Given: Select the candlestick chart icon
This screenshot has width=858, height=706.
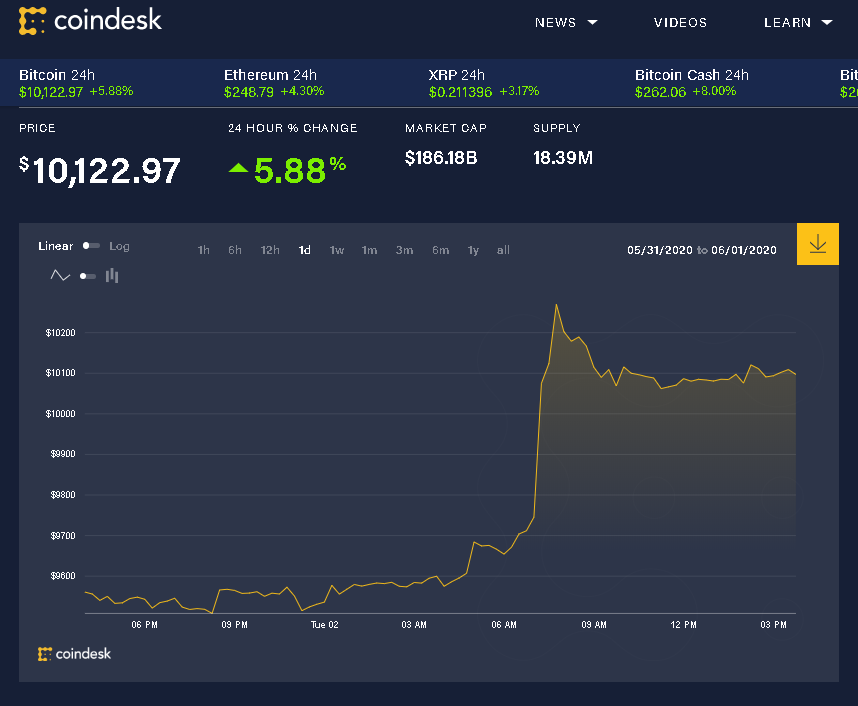Looking at the screenshot, I should 112,275.
